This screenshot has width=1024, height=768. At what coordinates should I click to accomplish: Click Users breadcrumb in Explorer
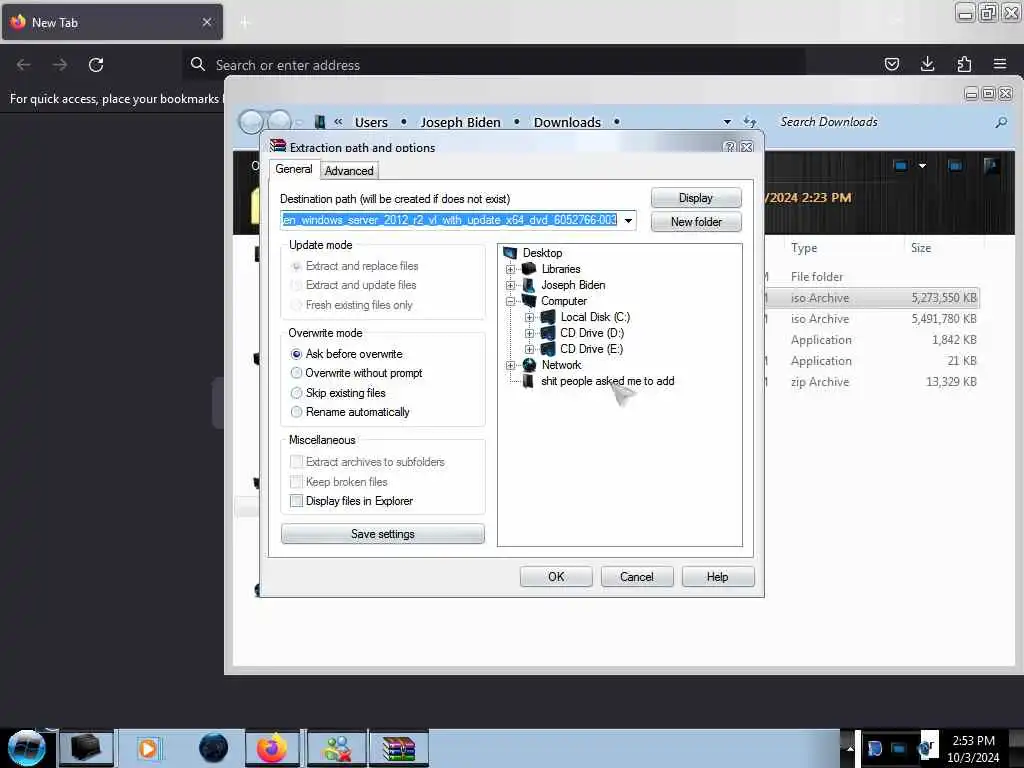point(371,122)
